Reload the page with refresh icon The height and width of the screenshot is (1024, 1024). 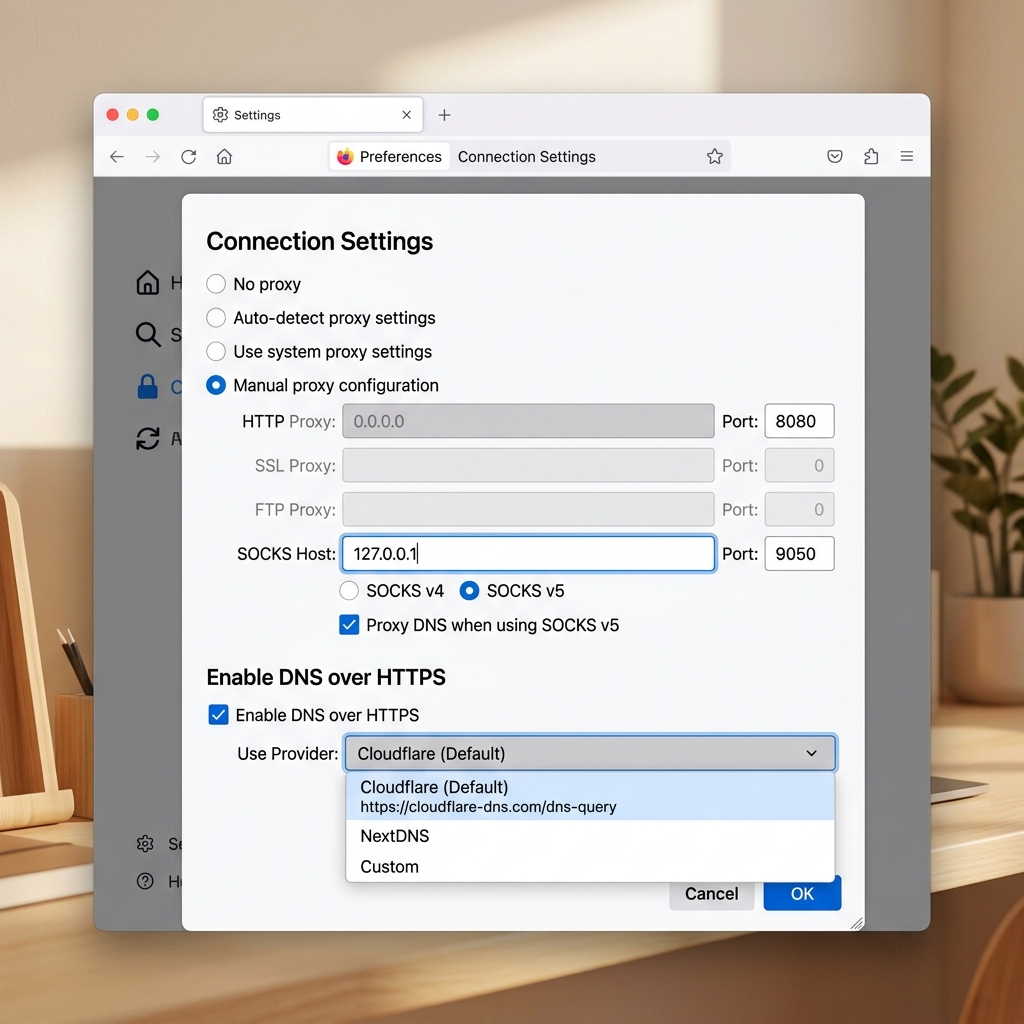(189, 157)
